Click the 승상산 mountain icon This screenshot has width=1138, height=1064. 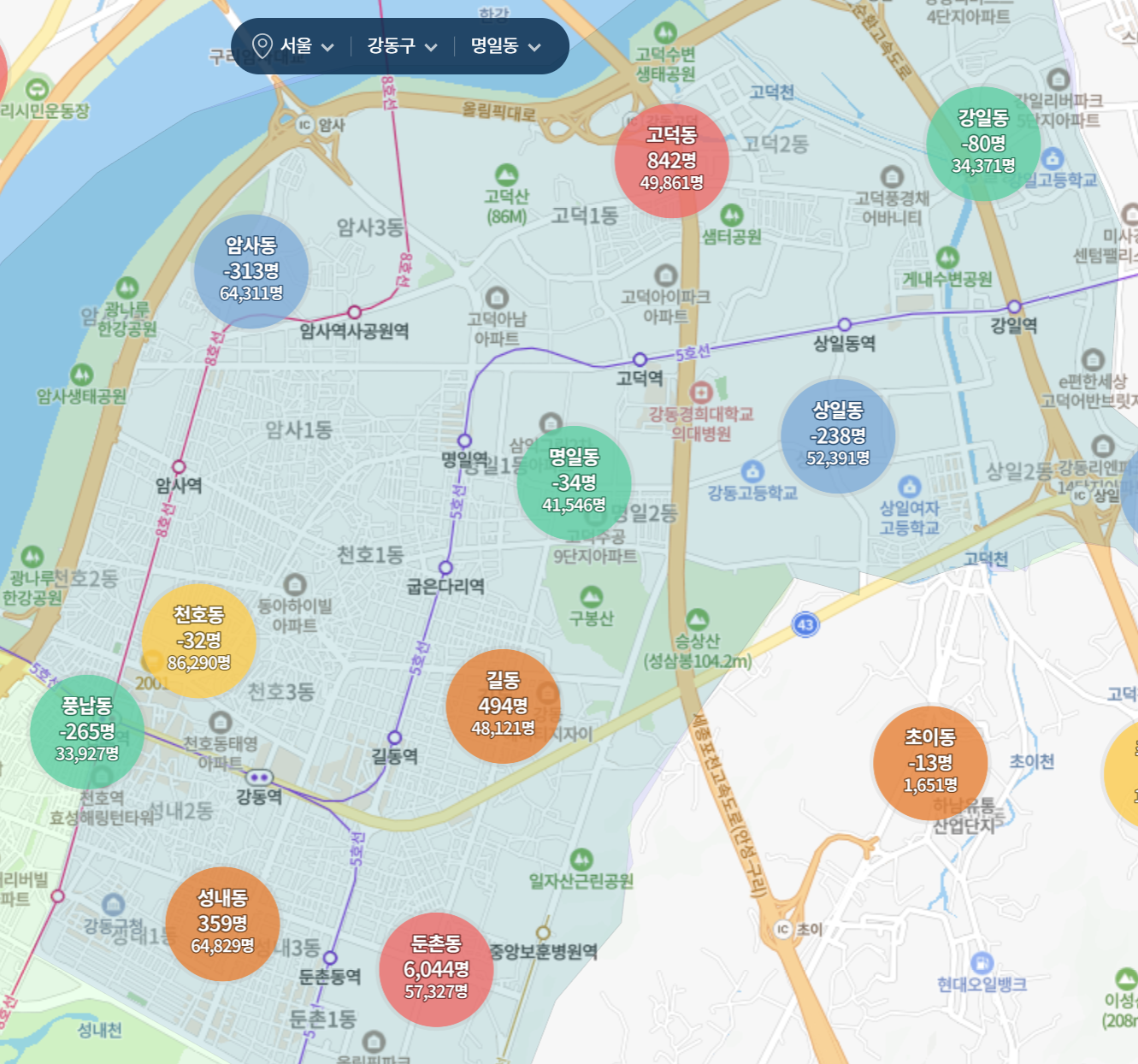coord(698,619)
